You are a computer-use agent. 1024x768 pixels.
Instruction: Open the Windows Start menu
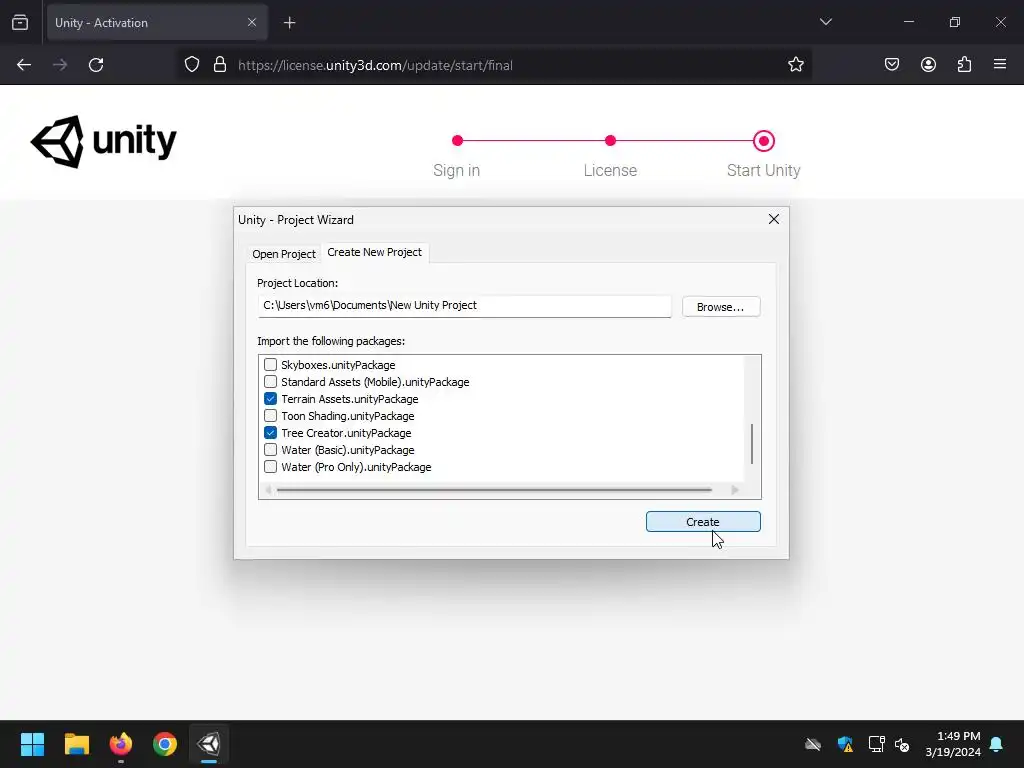point(32,744)
